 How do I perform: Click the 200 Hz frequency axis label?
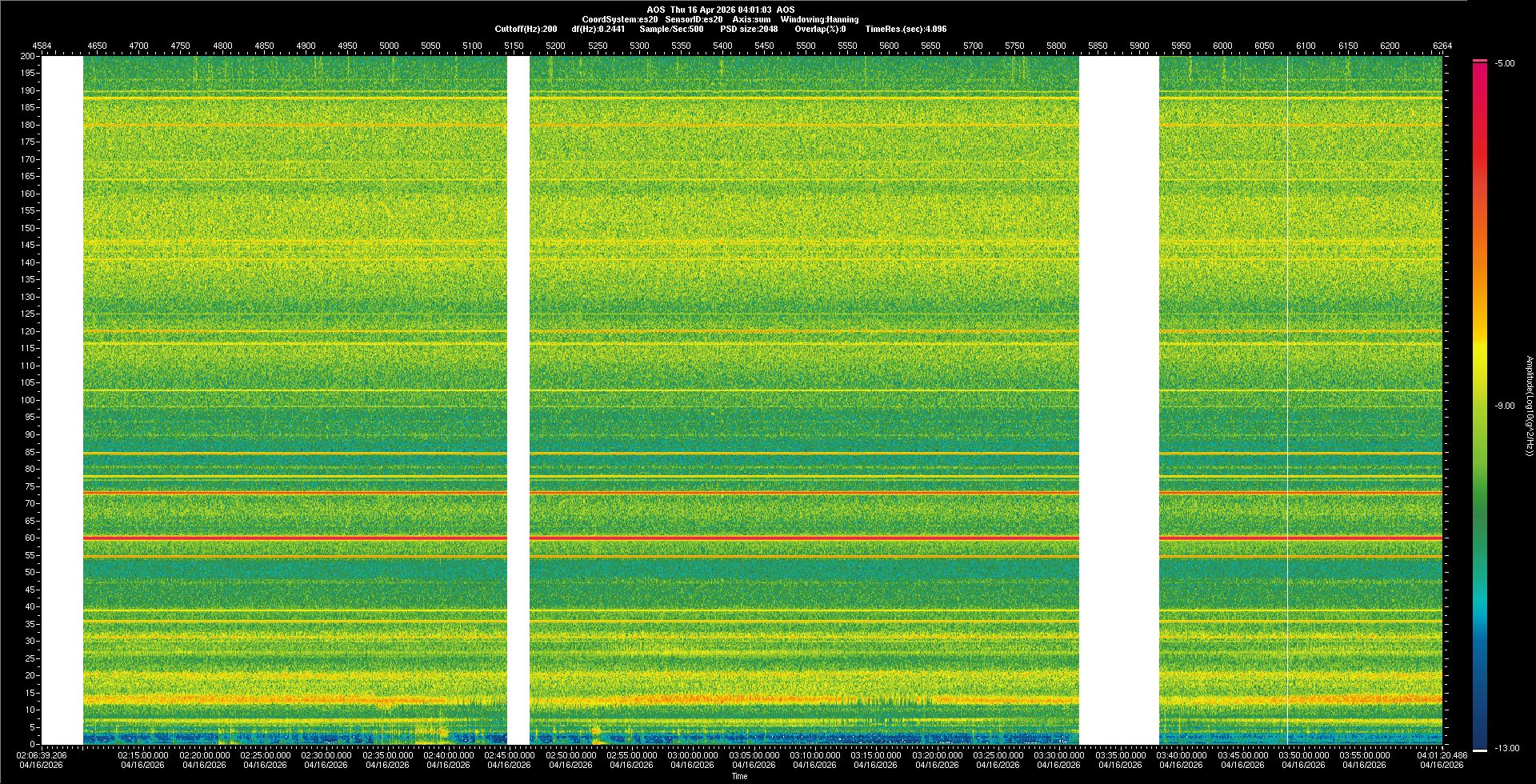point(27,56)
